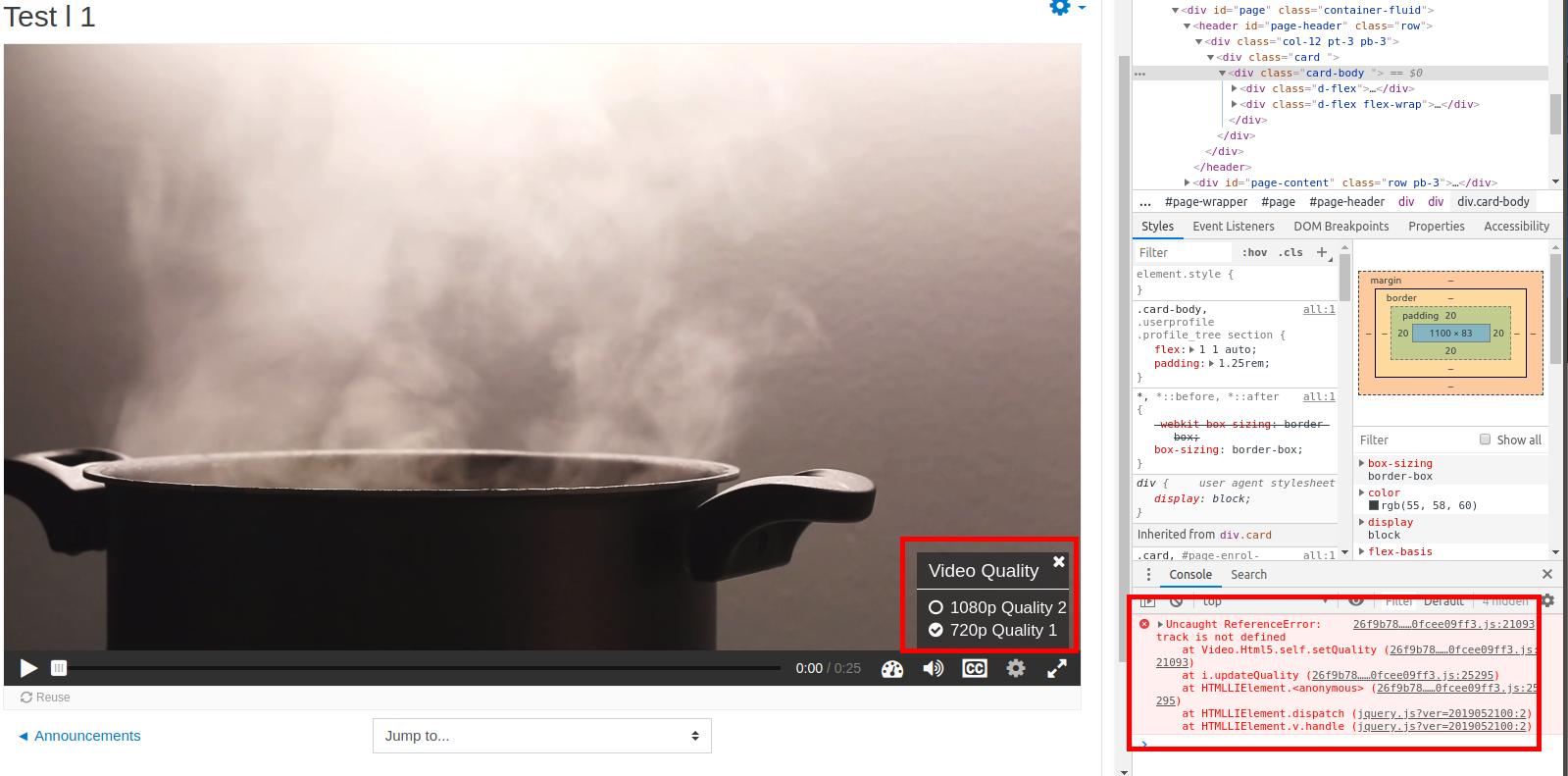Add a new style rule with plus icon
1568x776 pixels.
pyautogui.click(x=1322, y=253)
